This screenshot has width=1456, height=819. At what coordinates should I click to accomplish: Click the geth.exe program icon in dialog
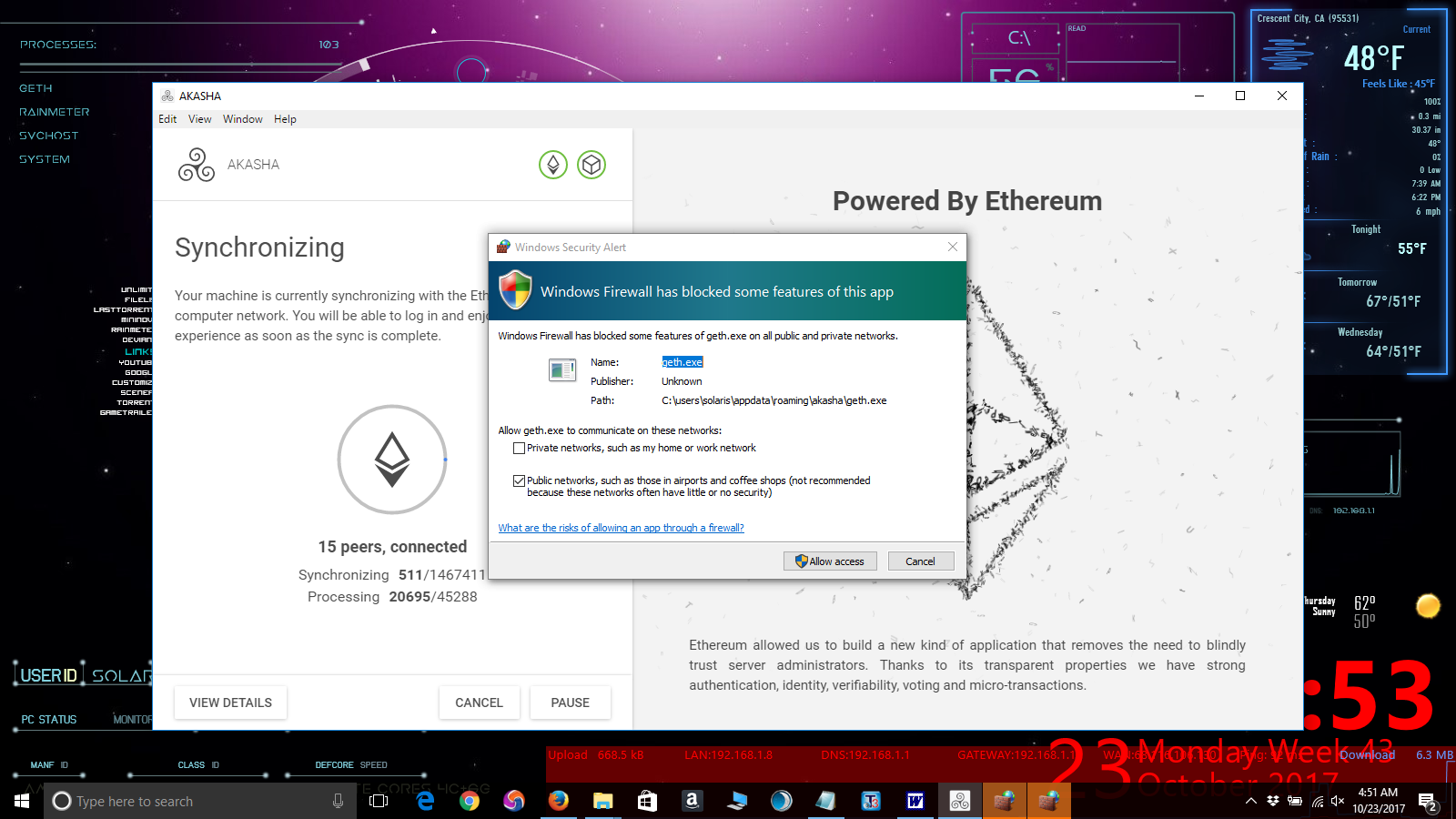coord(562,369)
